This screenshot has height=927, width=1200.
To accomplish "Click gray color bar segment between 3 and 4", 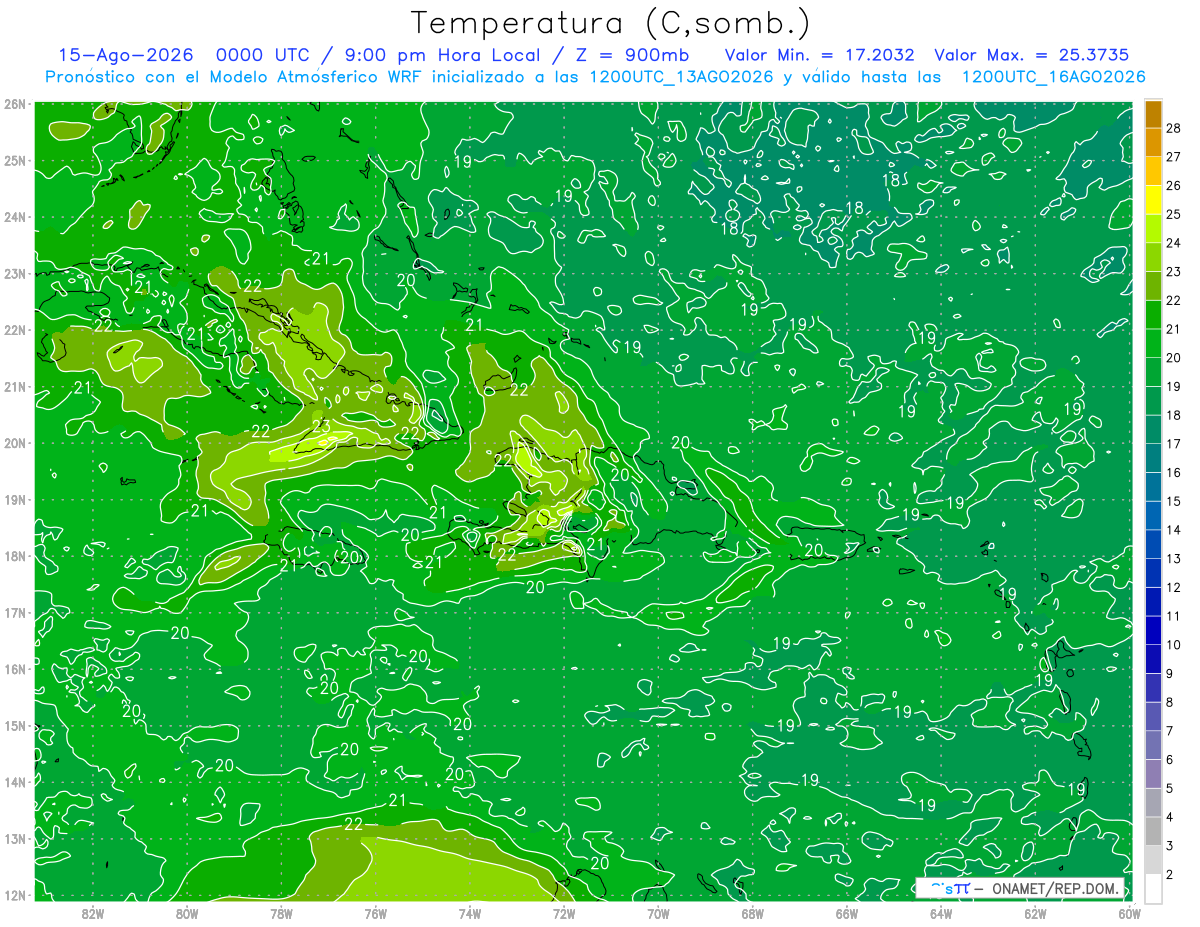I will click(1153, 831).
